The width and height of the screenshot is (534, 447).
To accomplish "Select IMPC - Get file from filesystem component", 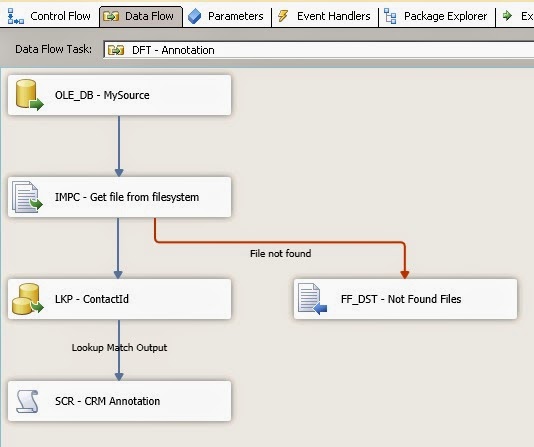I will tap(120, 197).
